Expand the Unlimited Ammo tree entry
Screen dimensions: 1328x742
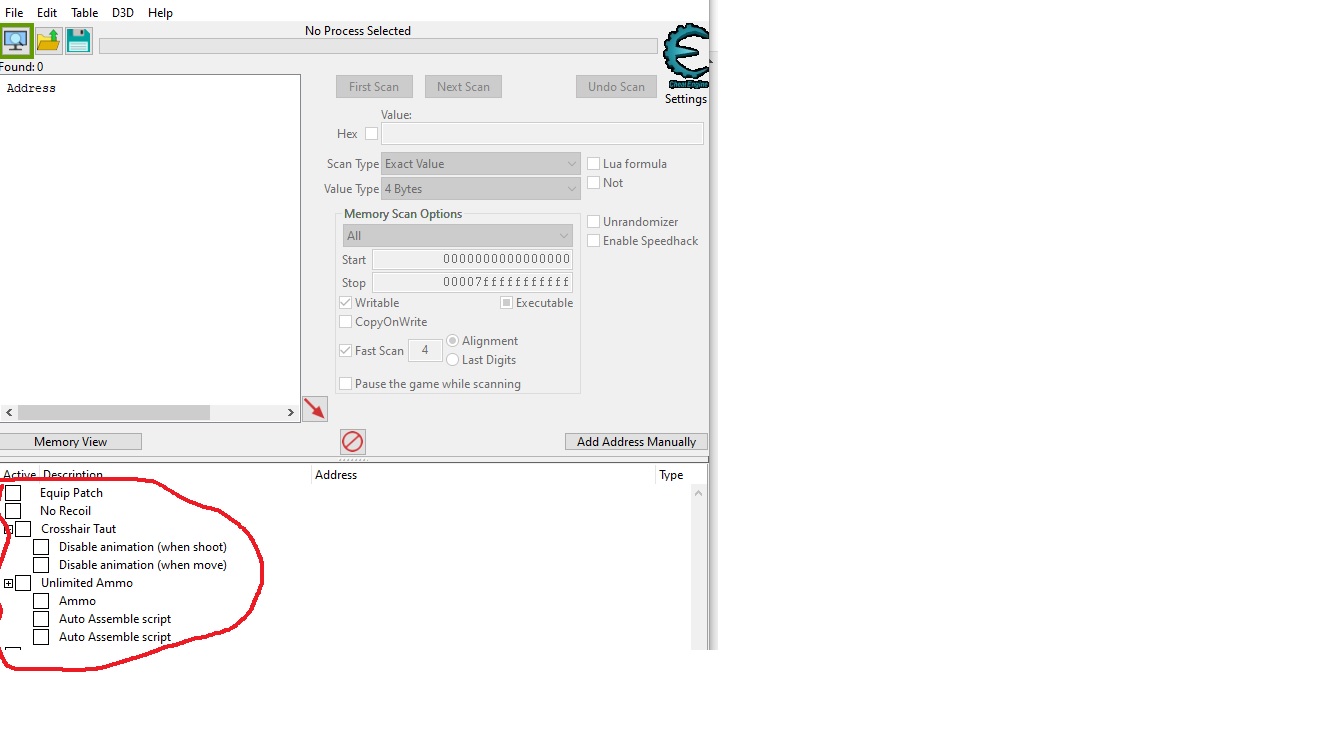(x=8, y=583)
